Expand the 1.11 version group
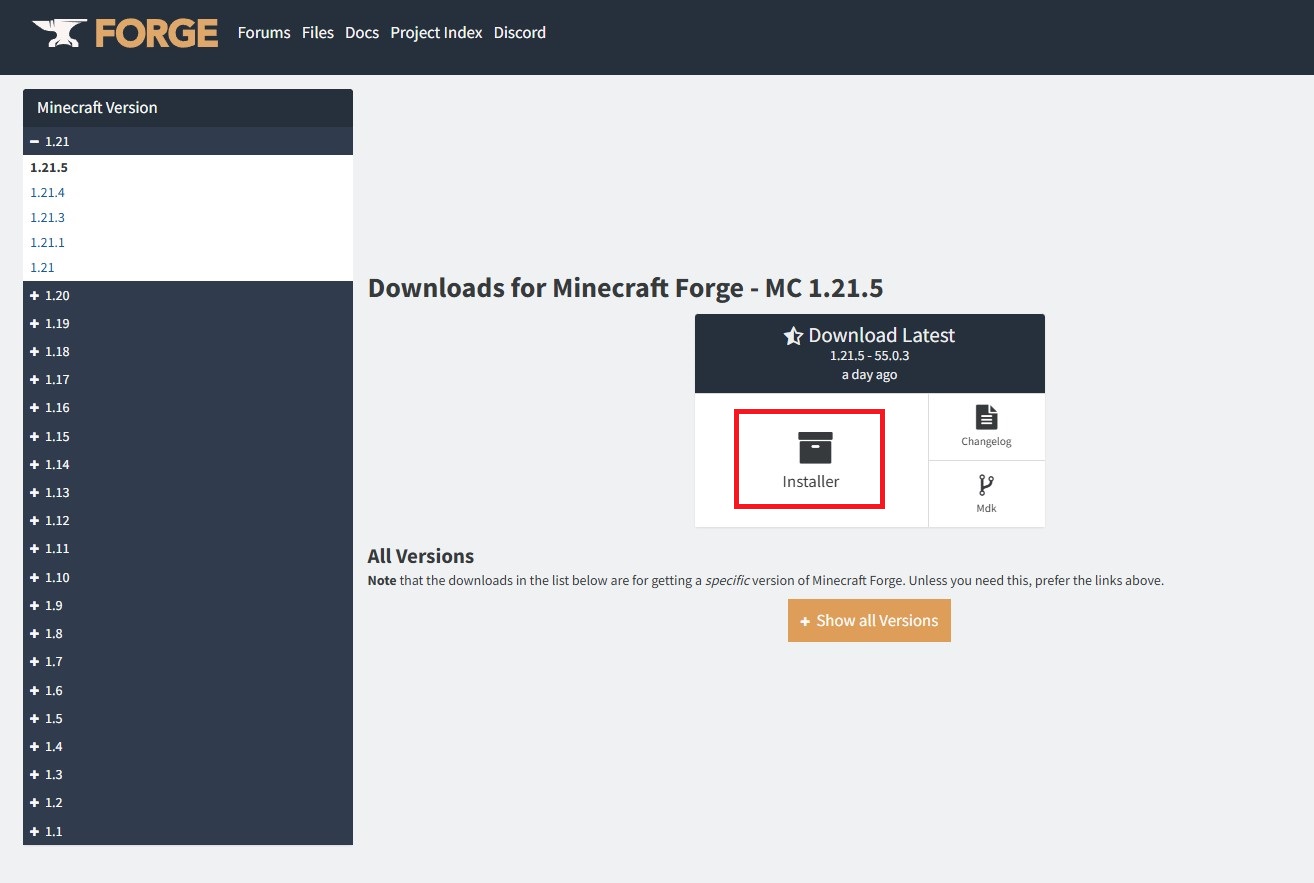The image size is (1314, 883). (x=188, y=548)
